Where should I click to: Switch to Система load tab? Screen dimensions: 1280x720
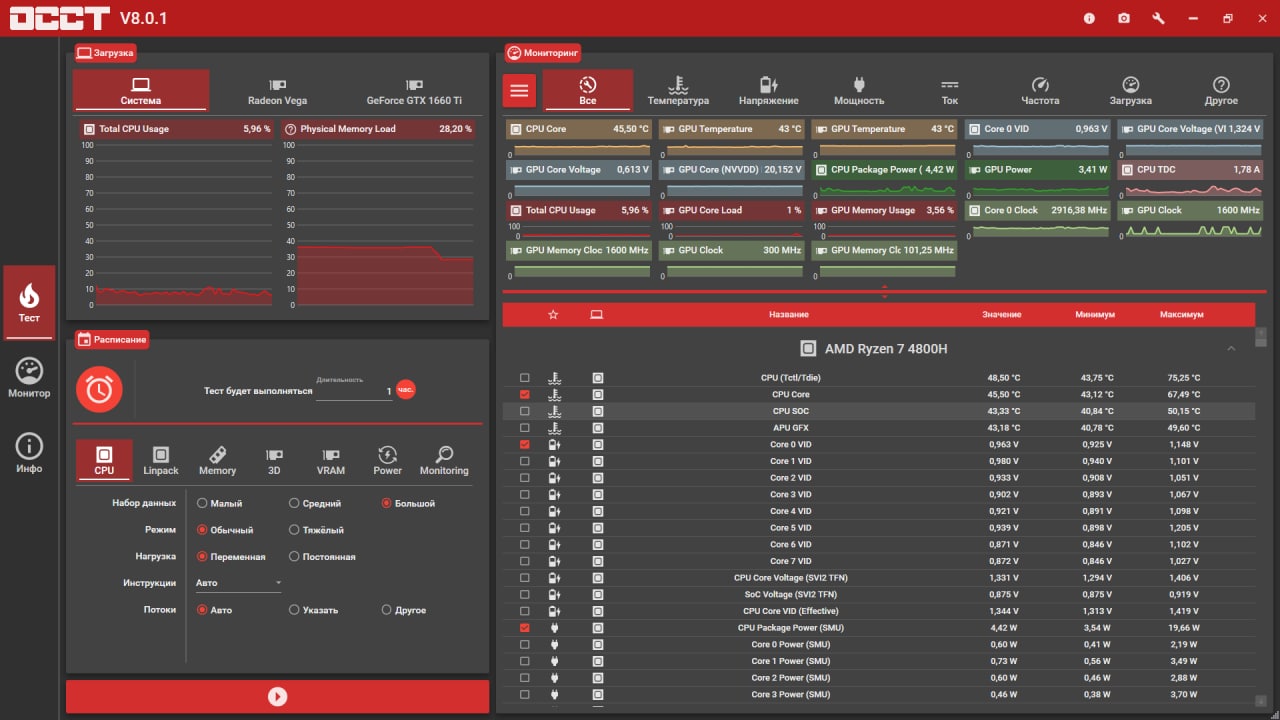(141, 91)
